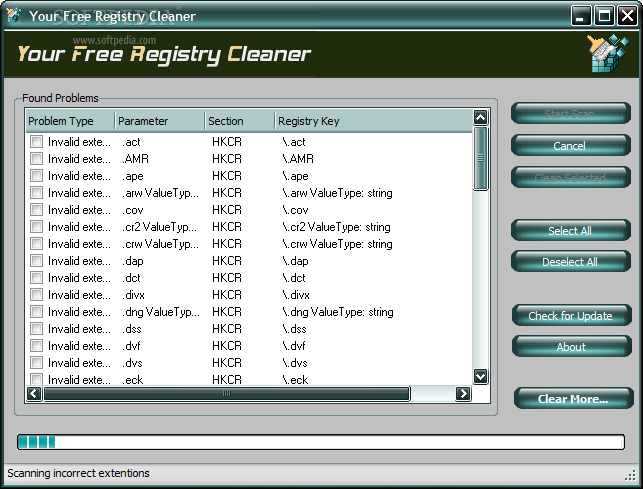This screenshot has height=489, width=643.
Task: Close the Your Free Registry Cleaner window
Action: [627, 16]
